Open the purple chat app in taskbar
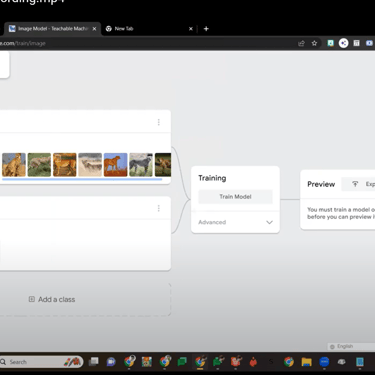The height and width of the screenshot is (375, 375). click(x=111, y=362)
